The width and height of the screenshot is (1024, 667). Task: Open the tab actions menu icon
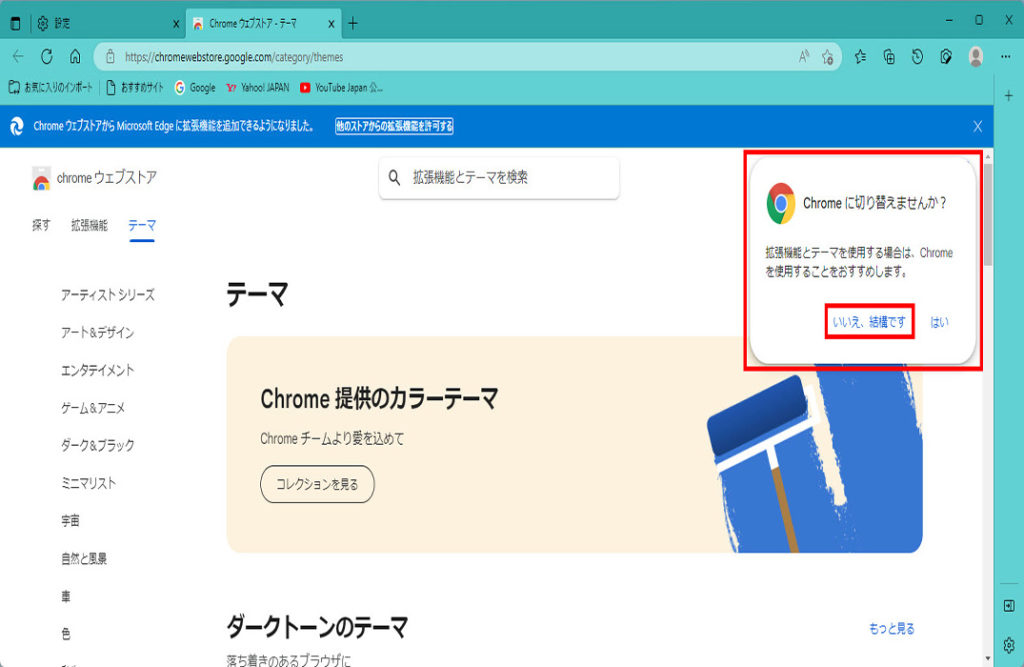[x=15, y=23]
